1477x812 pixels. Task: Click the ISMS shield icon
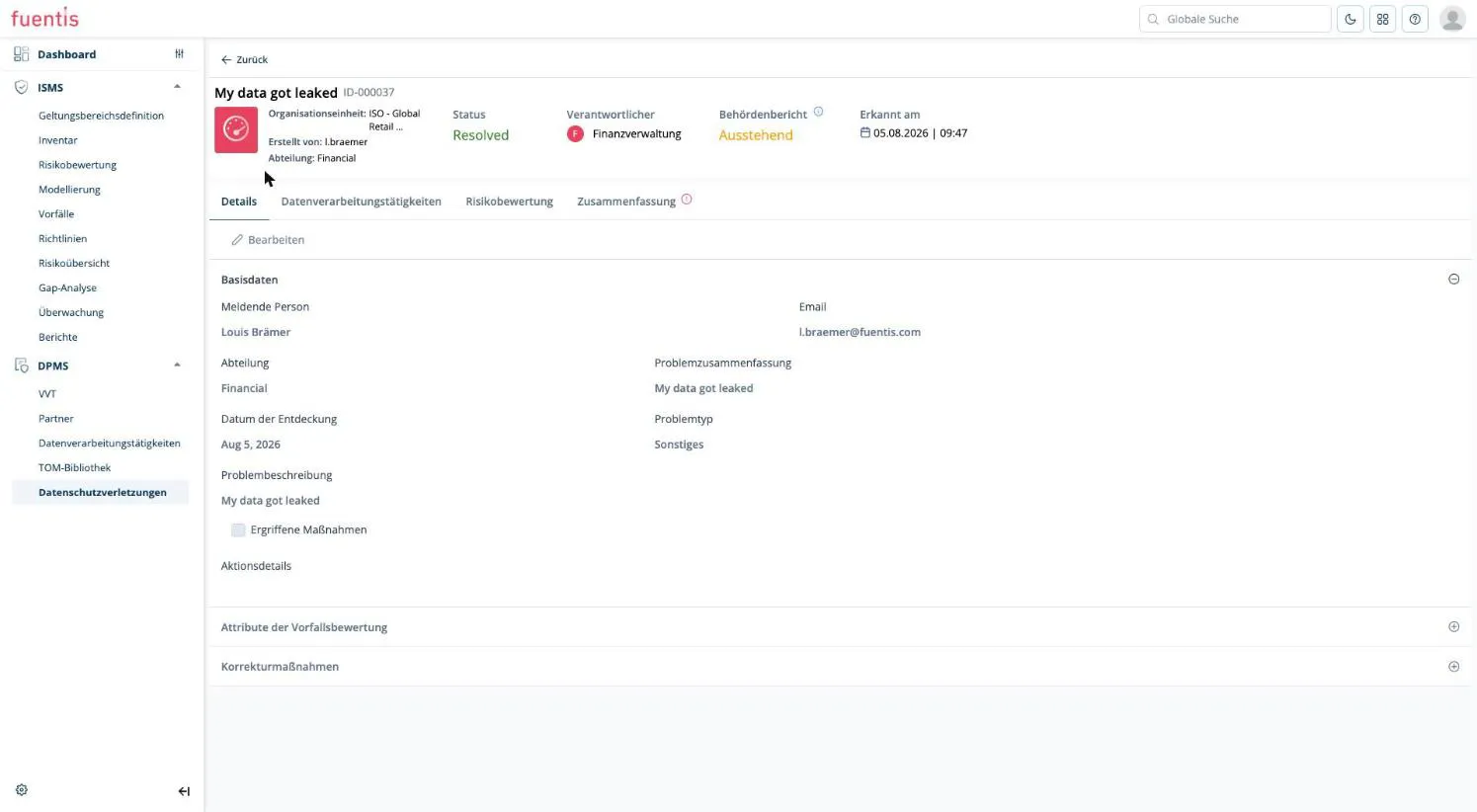[22, 87]
